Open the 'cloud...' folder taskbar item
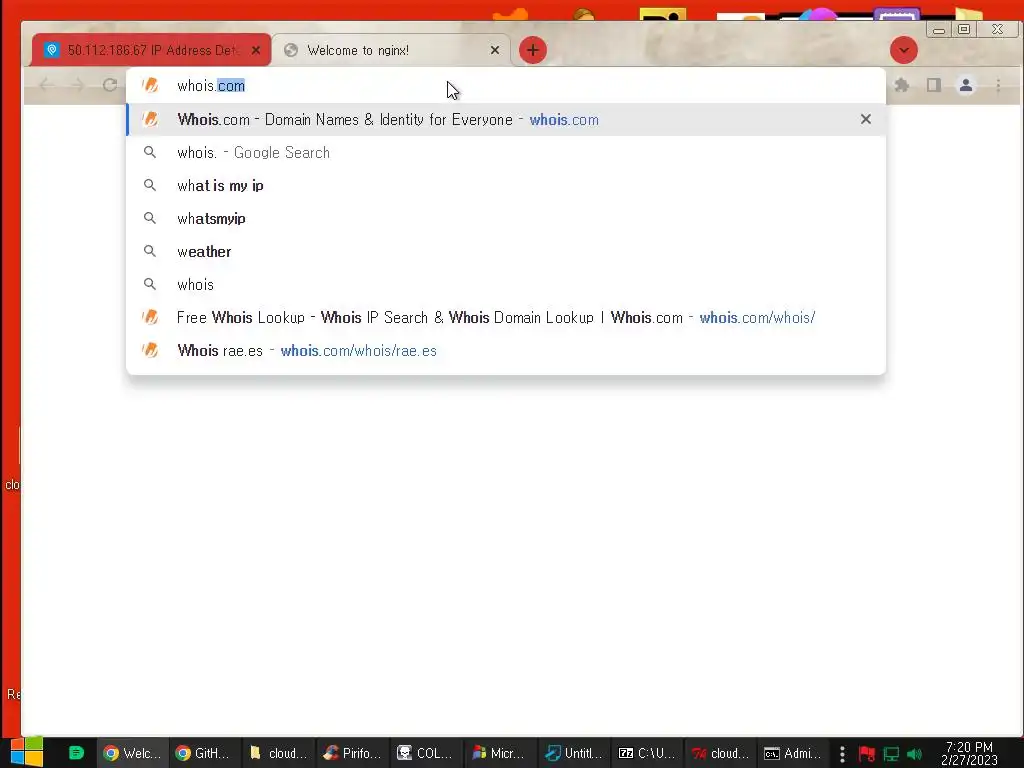1024x768 pixels. point(278,753)
